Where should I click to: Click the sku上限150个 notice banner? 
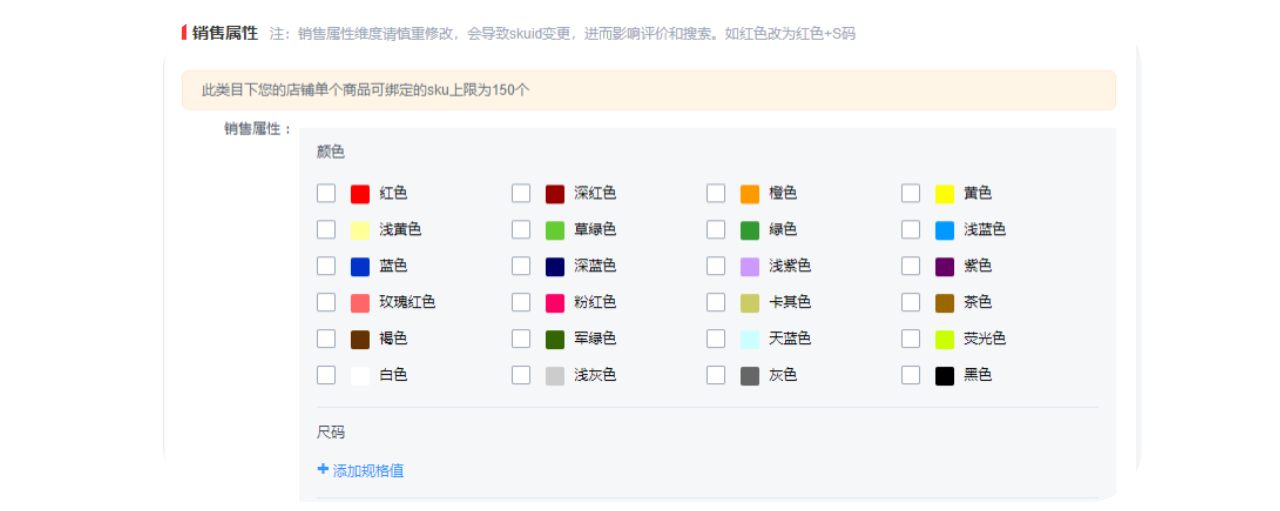click(648, 90)
